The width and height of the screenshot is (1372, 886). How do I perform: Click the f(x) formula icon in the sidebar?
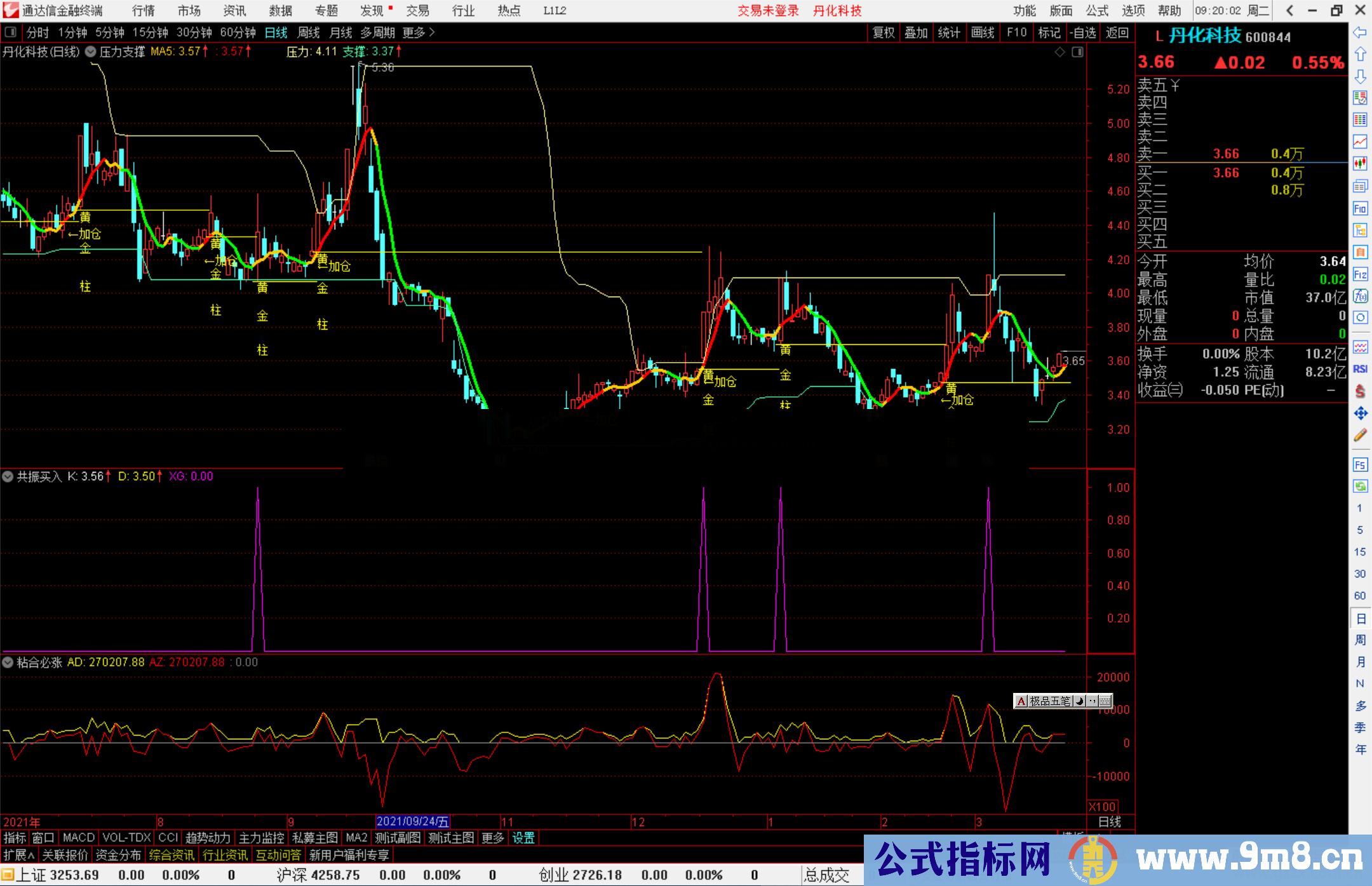[1360, 296]
